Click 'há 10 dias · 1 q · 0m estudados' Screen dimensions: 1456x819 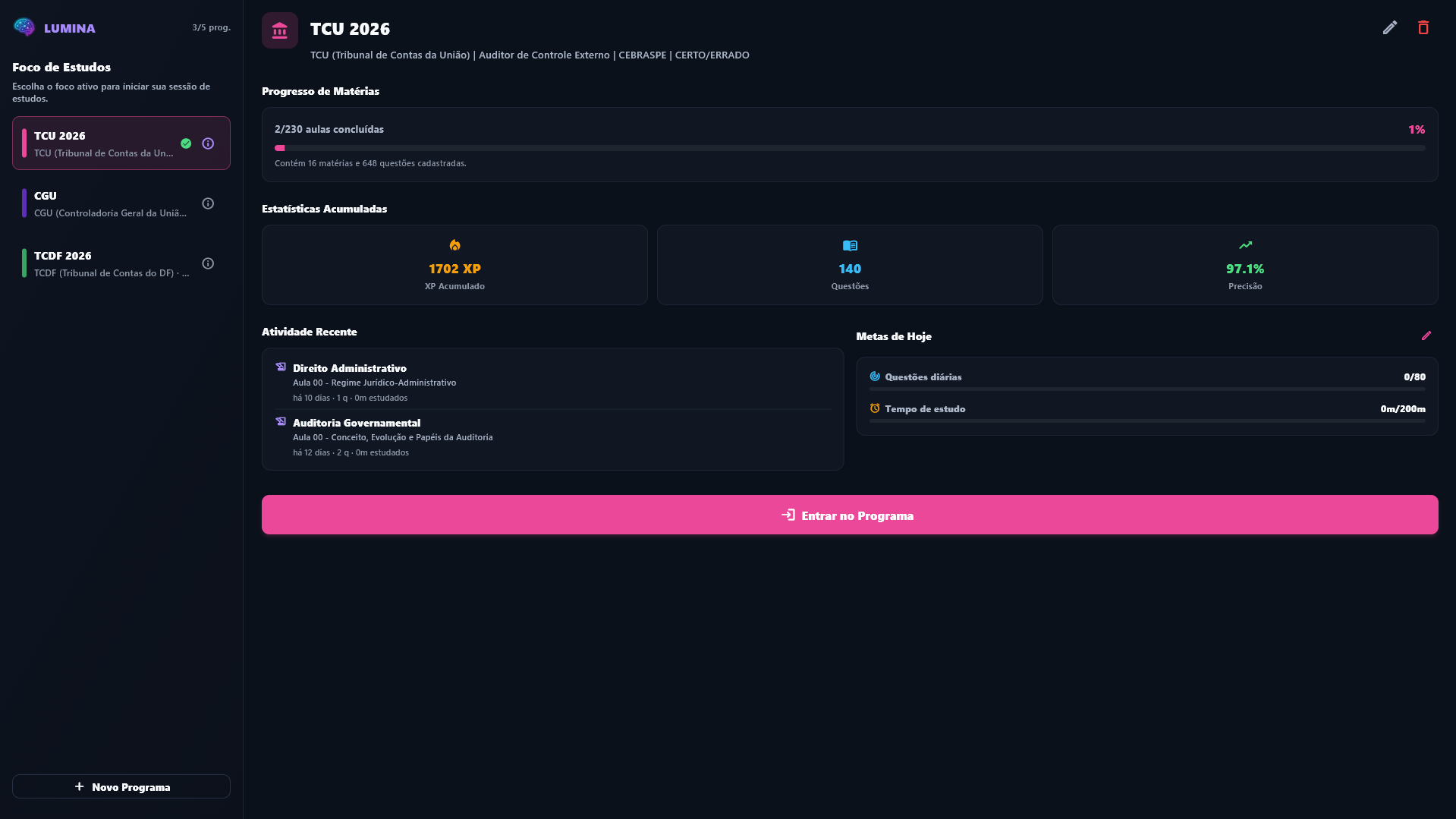(351, 398)
